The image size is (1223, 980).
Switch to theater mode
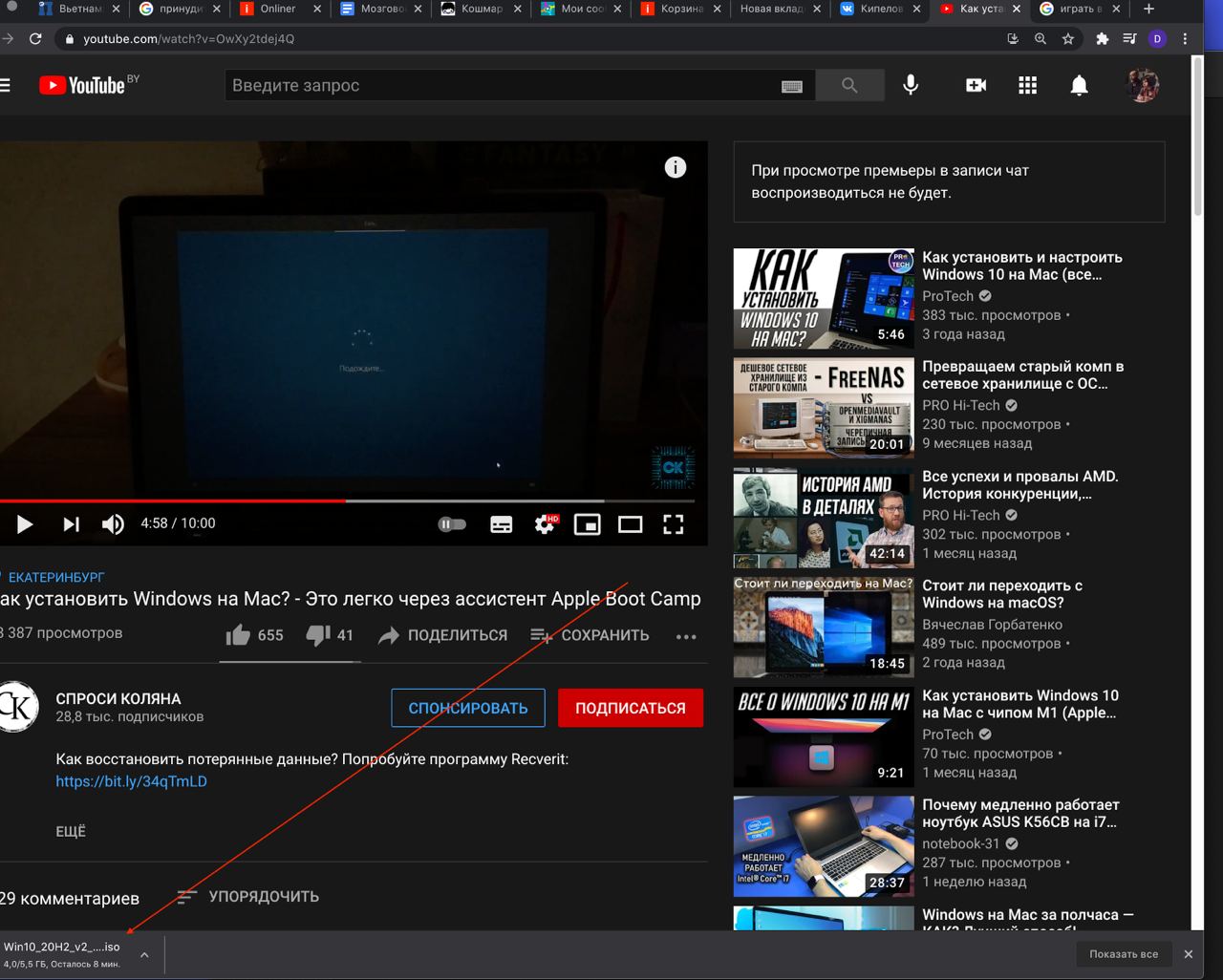pos(631,523)
